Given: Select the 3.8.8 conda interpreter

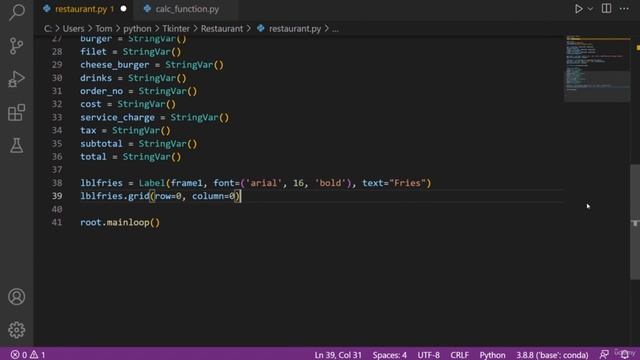Looking at the screenshot, I should [552, 355].
